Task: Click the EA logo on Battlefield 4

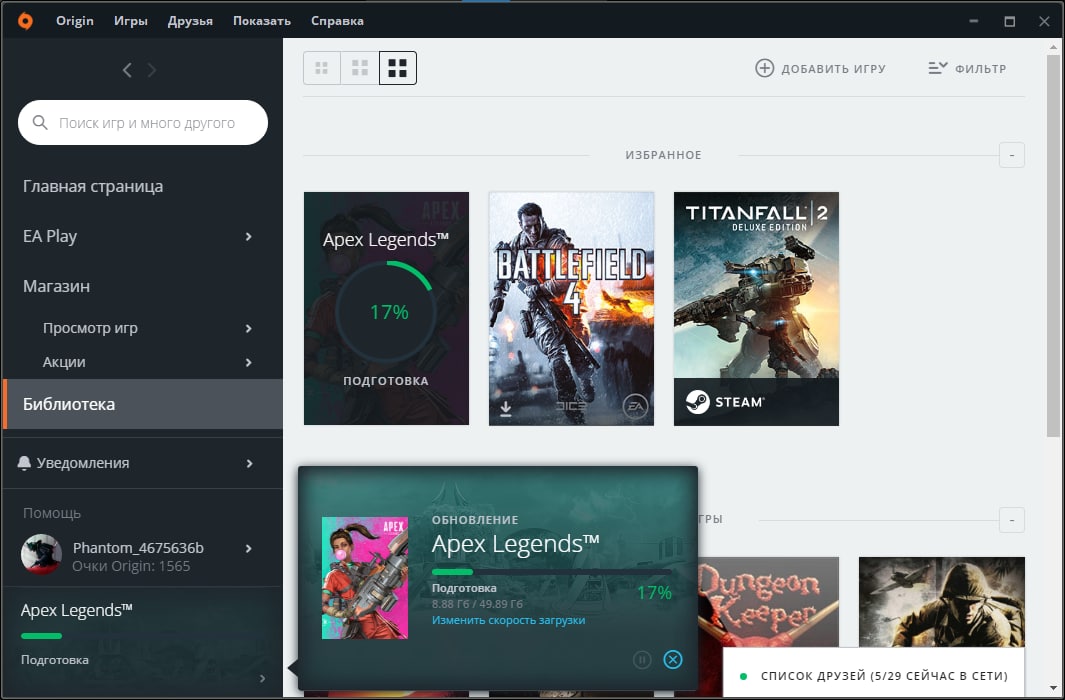Action: [635, 407]
